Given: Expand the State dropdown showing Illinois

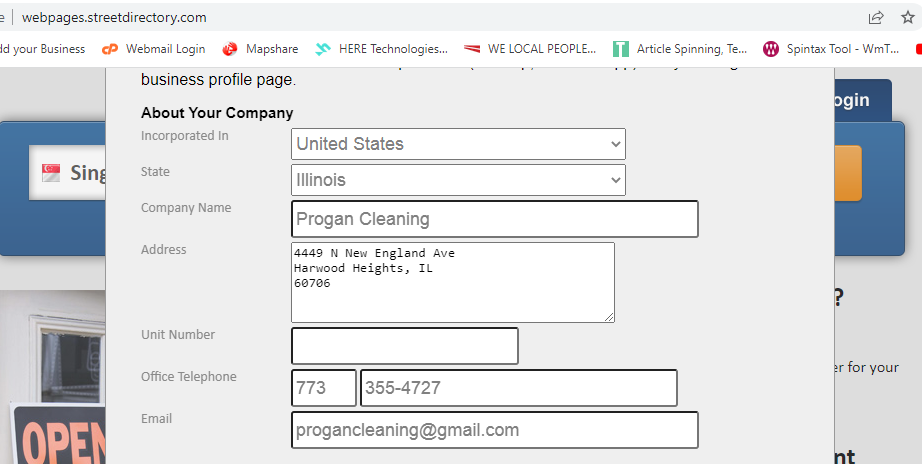Looking at the screenshot, I should 458,180.
